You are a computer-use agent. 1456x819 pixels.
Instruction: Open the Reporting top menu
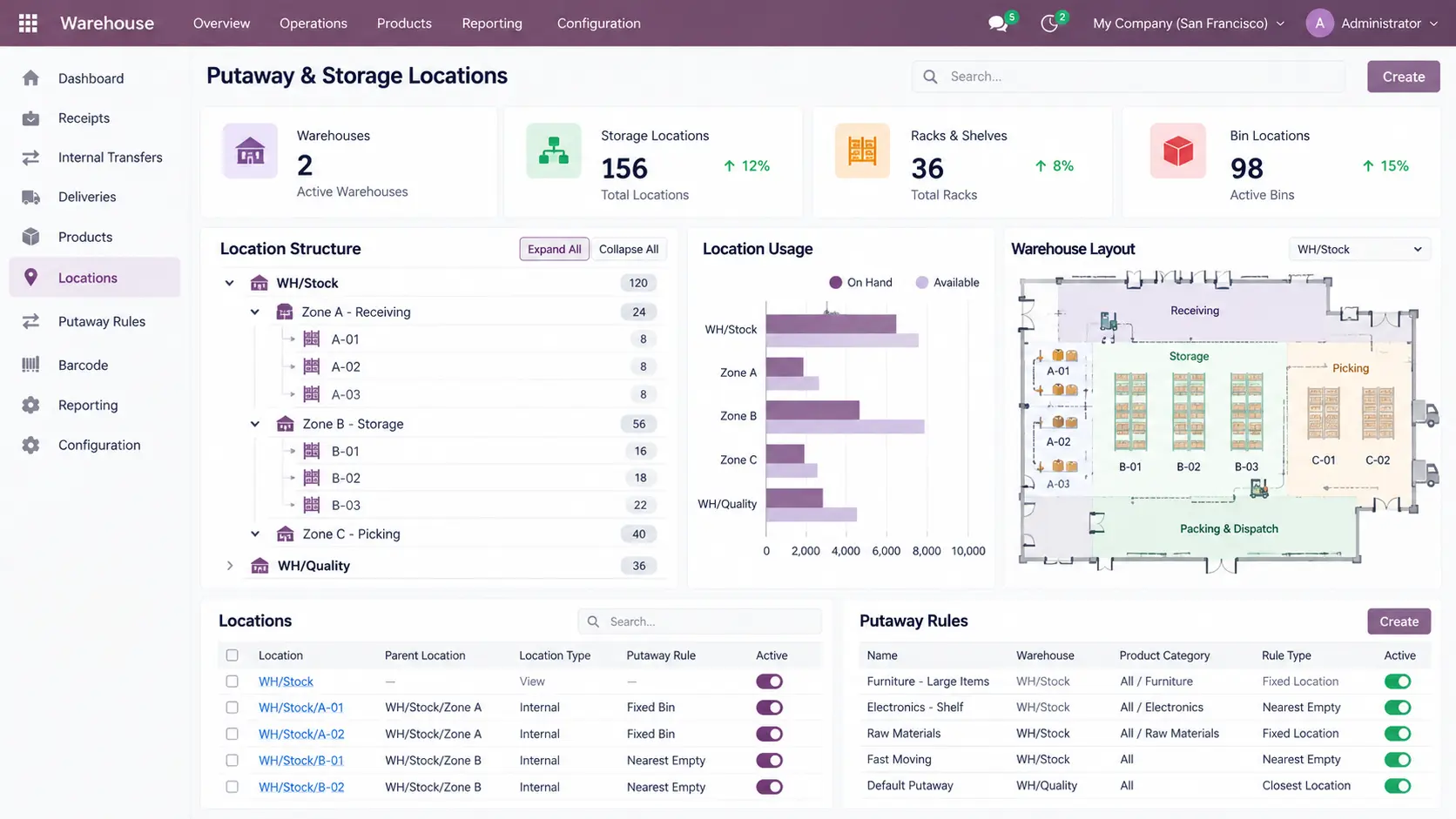(x=492, y=23)
